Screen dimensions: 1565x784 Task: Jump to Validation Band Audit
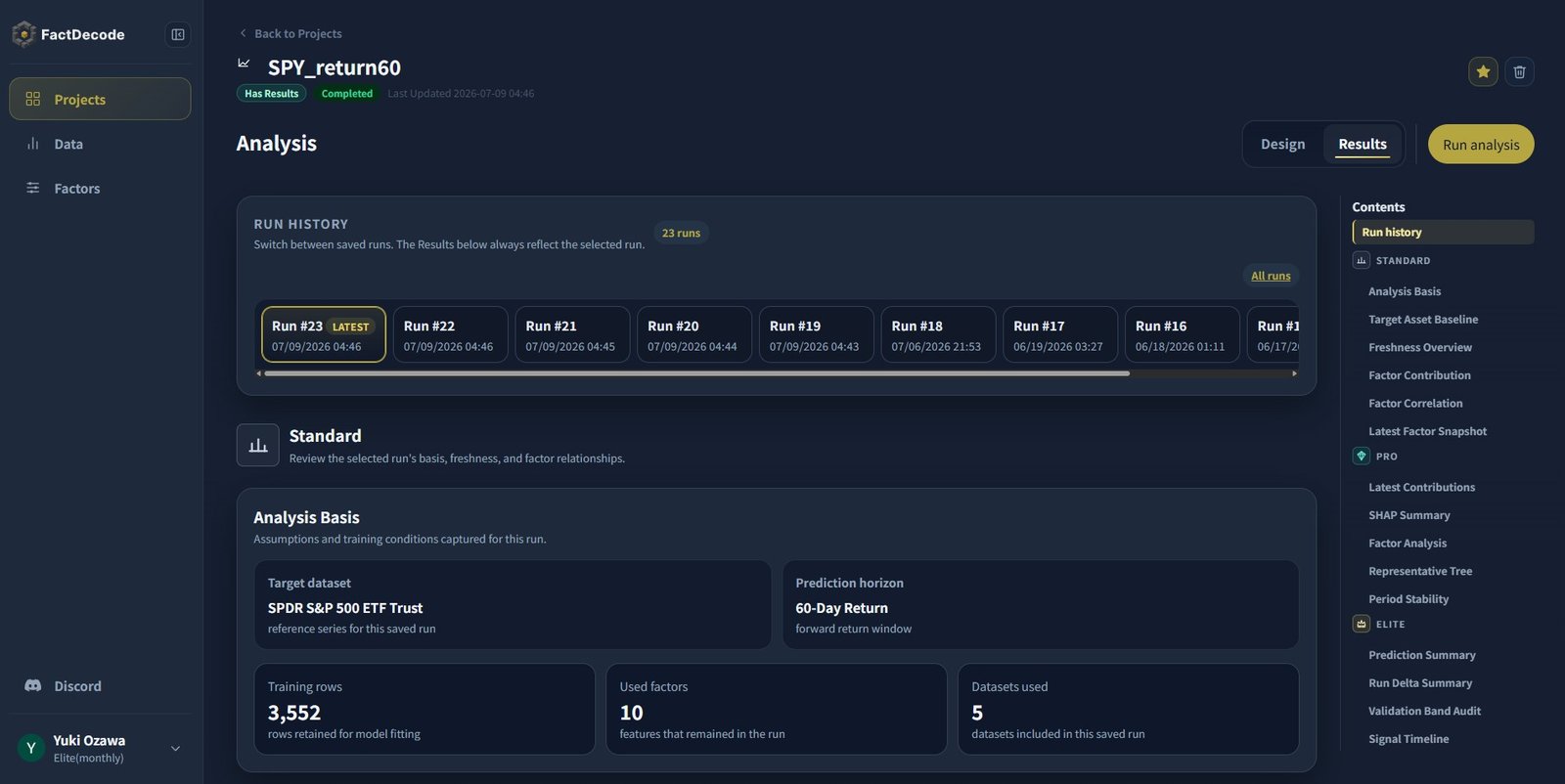coord(1424,711)
